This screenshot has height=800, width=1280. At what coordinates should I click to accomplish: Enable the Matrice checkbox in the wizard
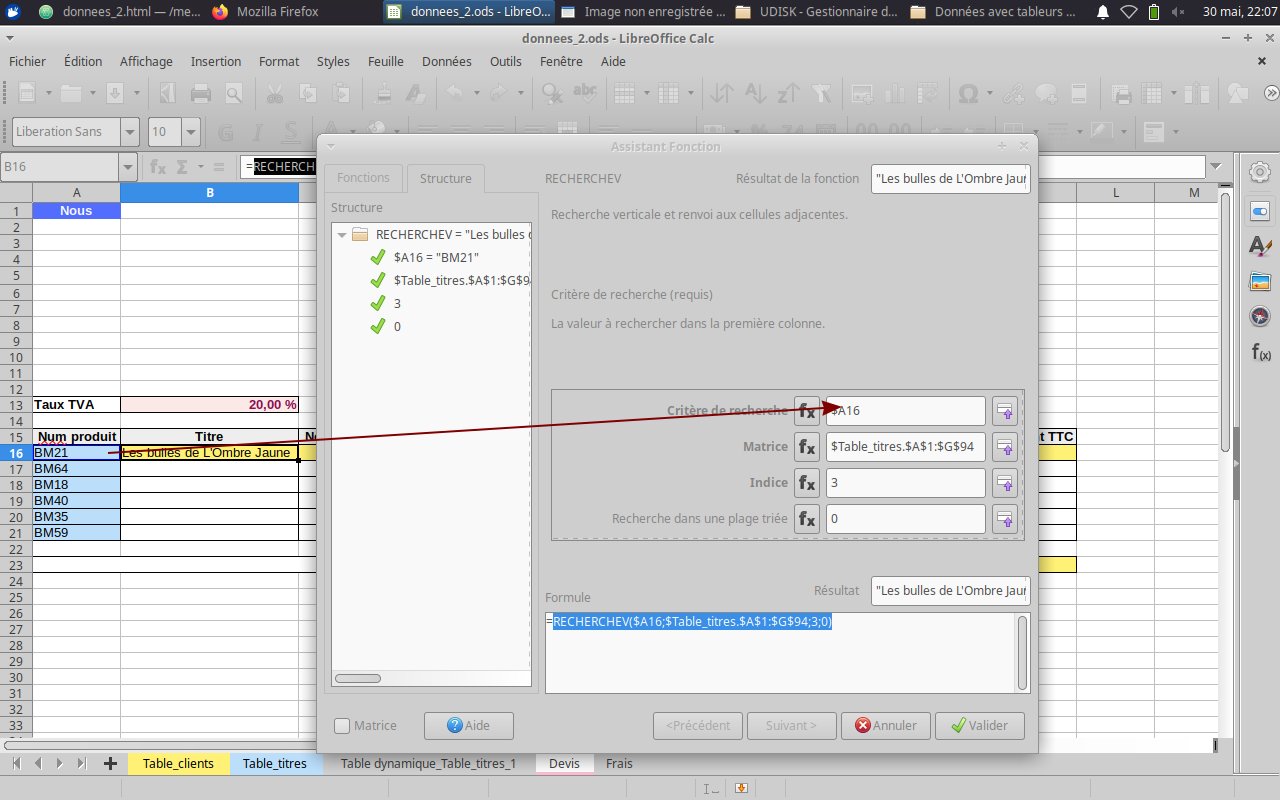click(x=342, y=726)
